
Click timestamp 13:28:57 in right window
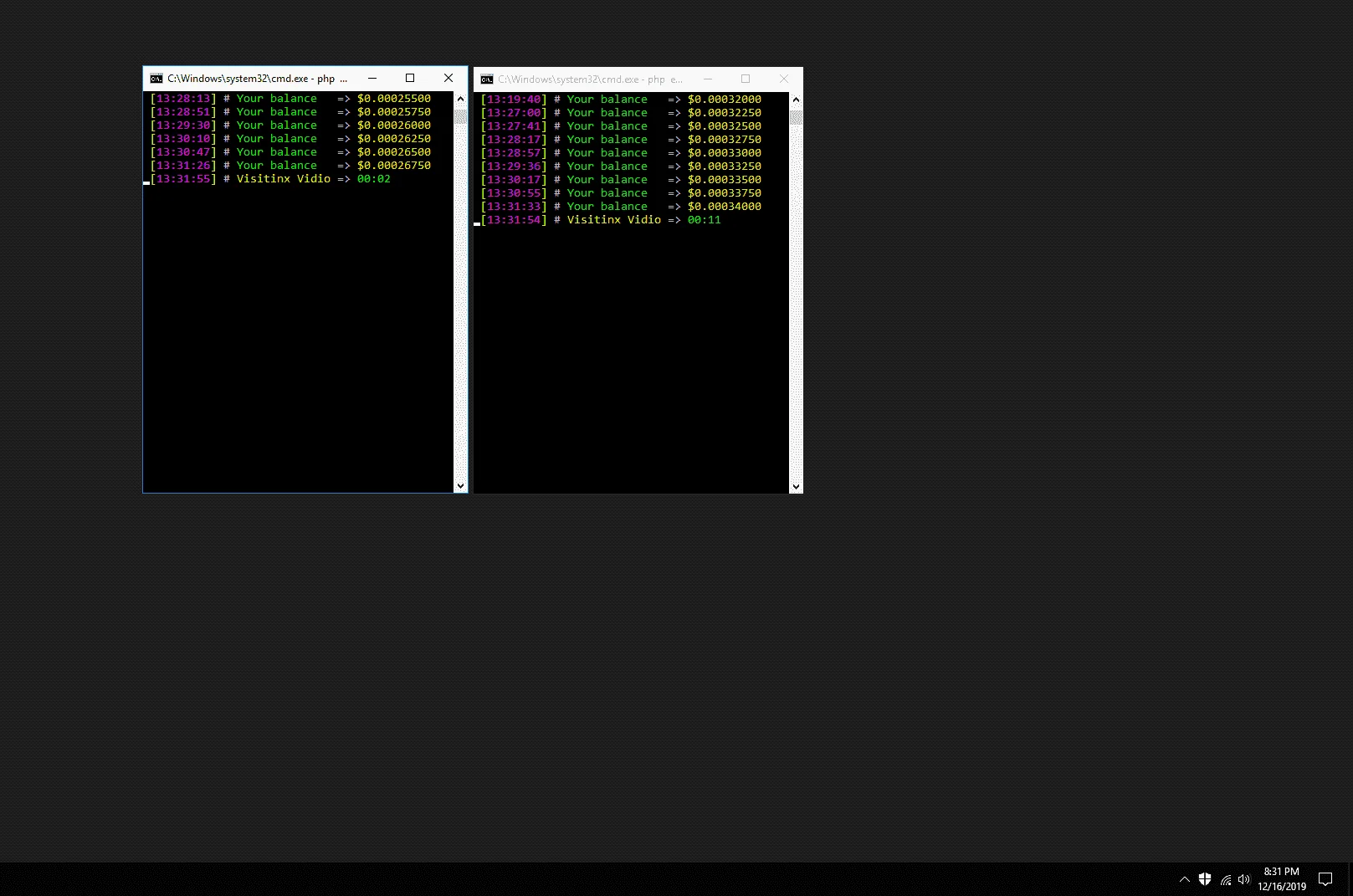click(x=514, y=153)
